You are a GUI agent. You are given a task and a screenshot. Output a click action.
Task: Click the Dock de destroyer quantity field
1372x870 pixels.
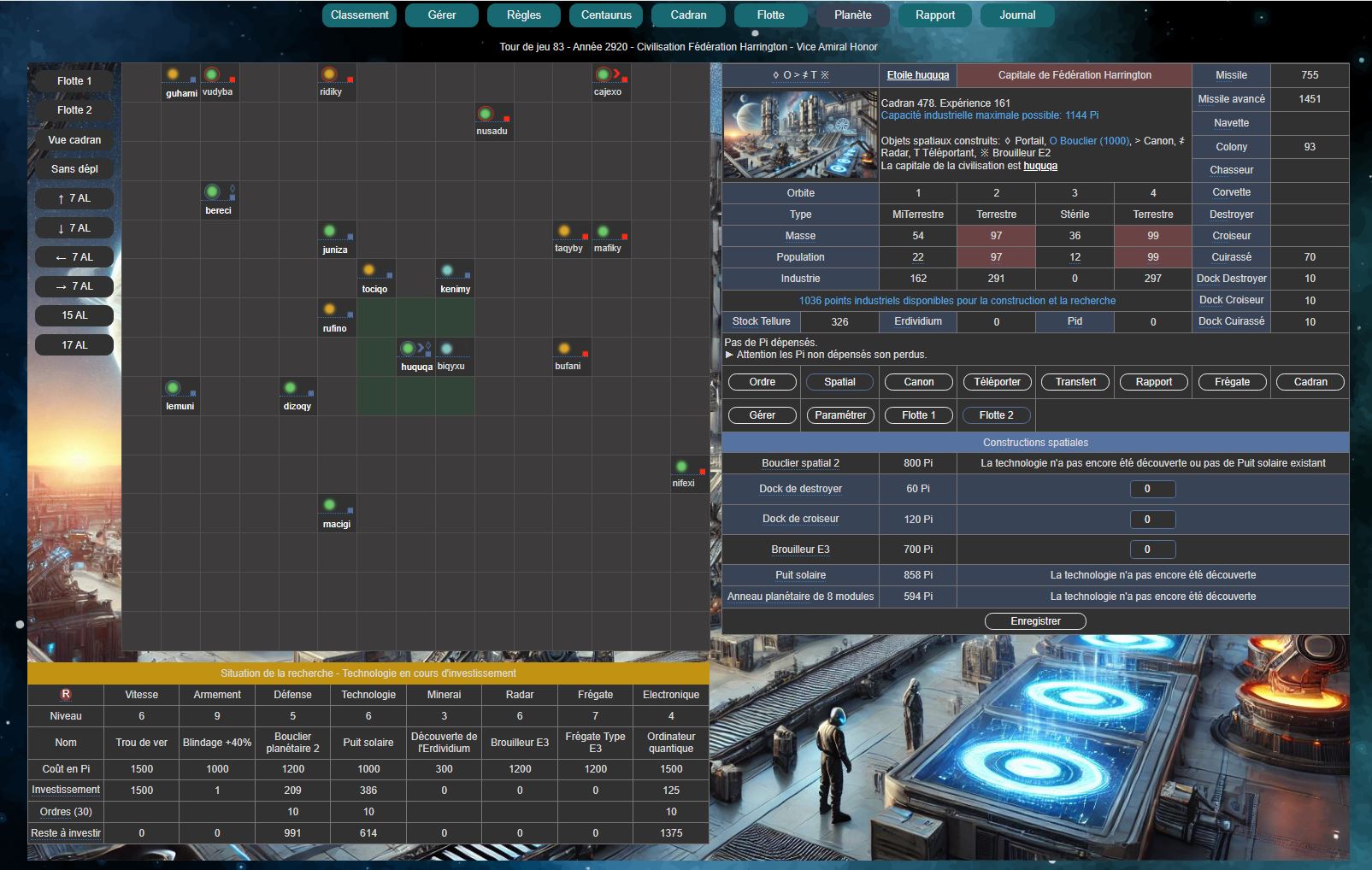tap(1152, 489)
